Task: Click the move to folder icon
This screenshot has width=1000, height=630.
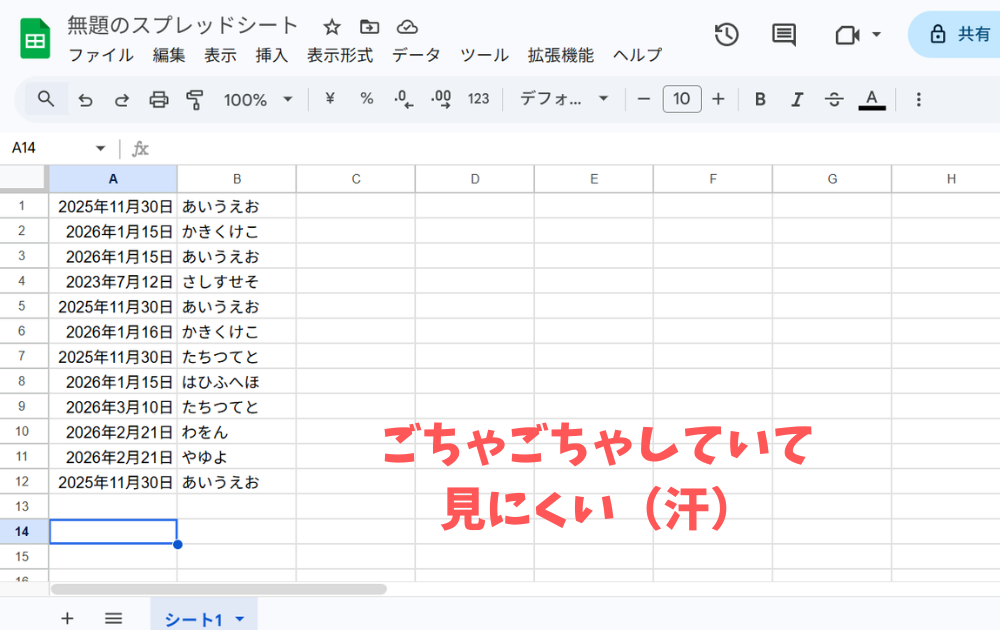Action: click(370, 27)
